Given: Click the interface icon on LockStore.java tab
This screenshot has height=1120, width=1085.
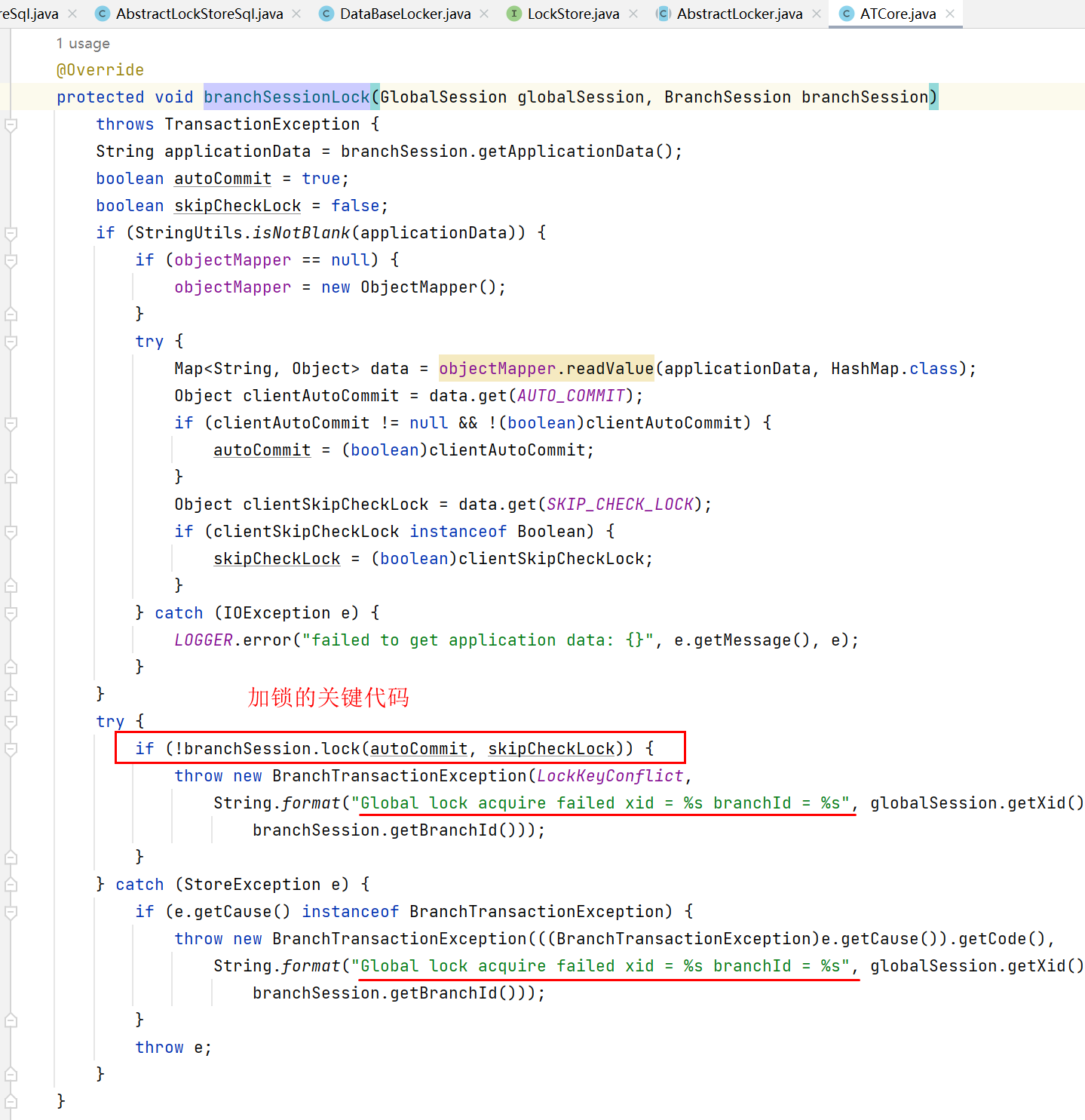Looking at the screenshot, I should pos(514,14).
